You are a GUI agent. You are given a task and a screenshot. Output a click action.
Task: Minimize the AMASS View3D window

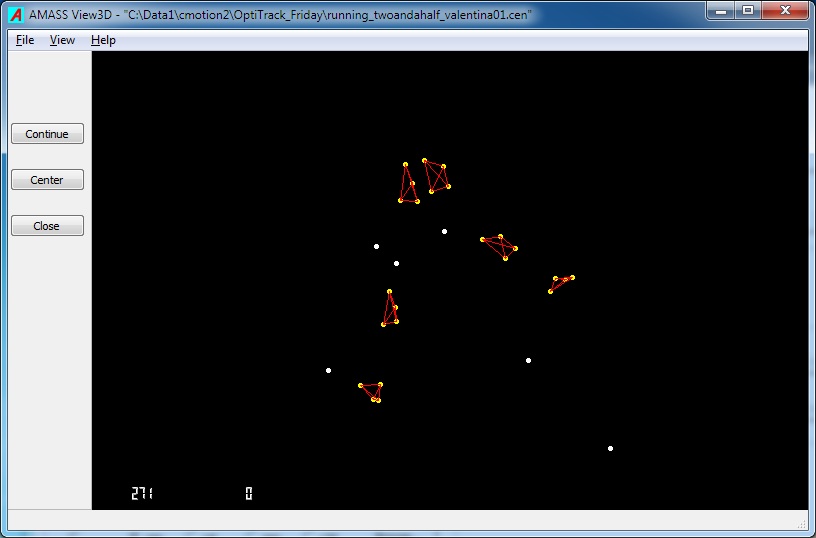click(721, 10)
